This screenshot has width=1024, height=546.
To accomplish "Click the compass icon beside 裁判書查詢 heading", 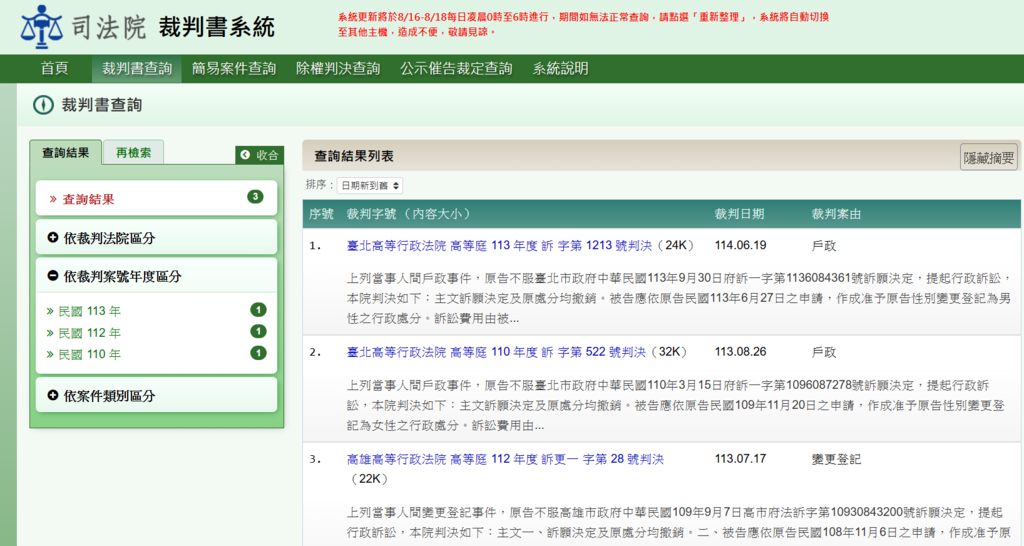I will coord(43,104).
